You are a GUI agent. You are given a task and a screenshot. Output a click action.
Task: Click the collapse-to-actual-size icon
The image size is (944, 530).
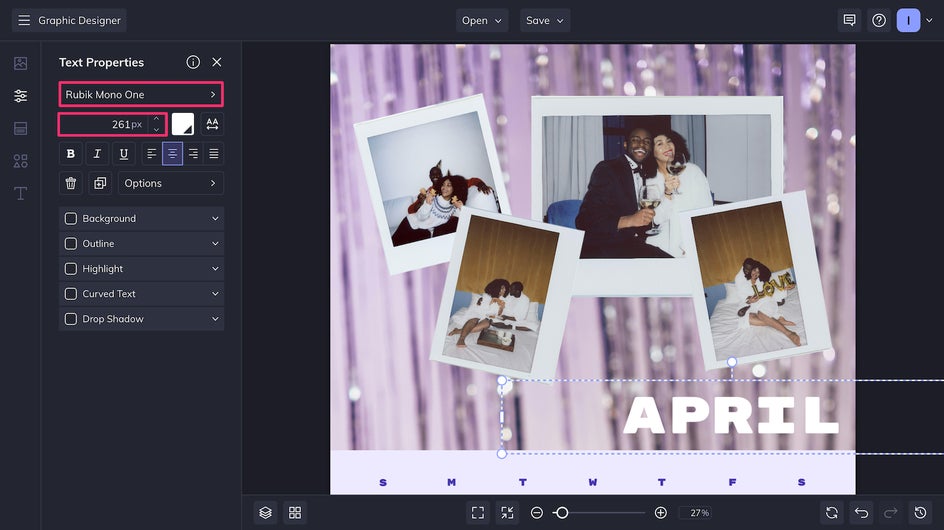(x=508, y=513)
